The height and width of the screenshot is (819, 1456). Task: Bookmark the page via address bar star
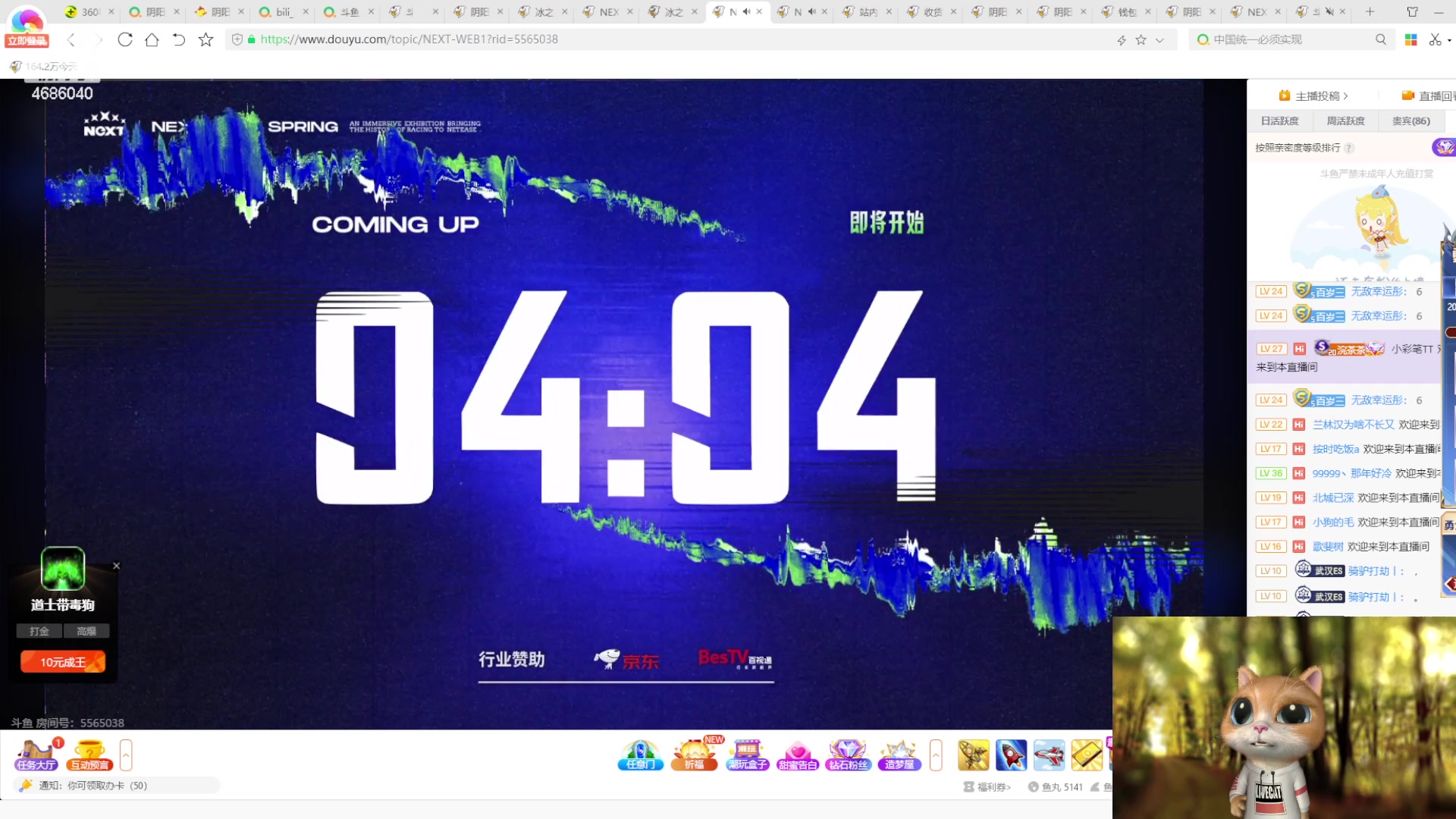point(1141,39)
